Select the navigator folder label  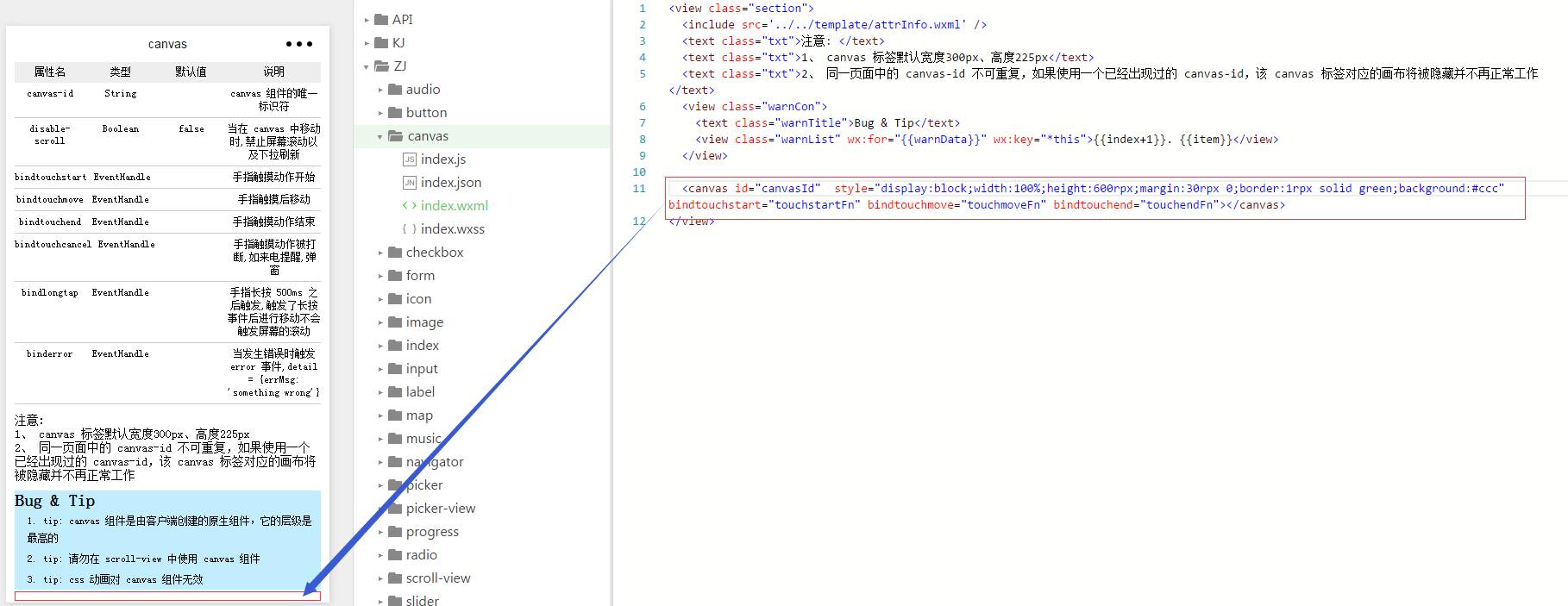pos(435,461)
